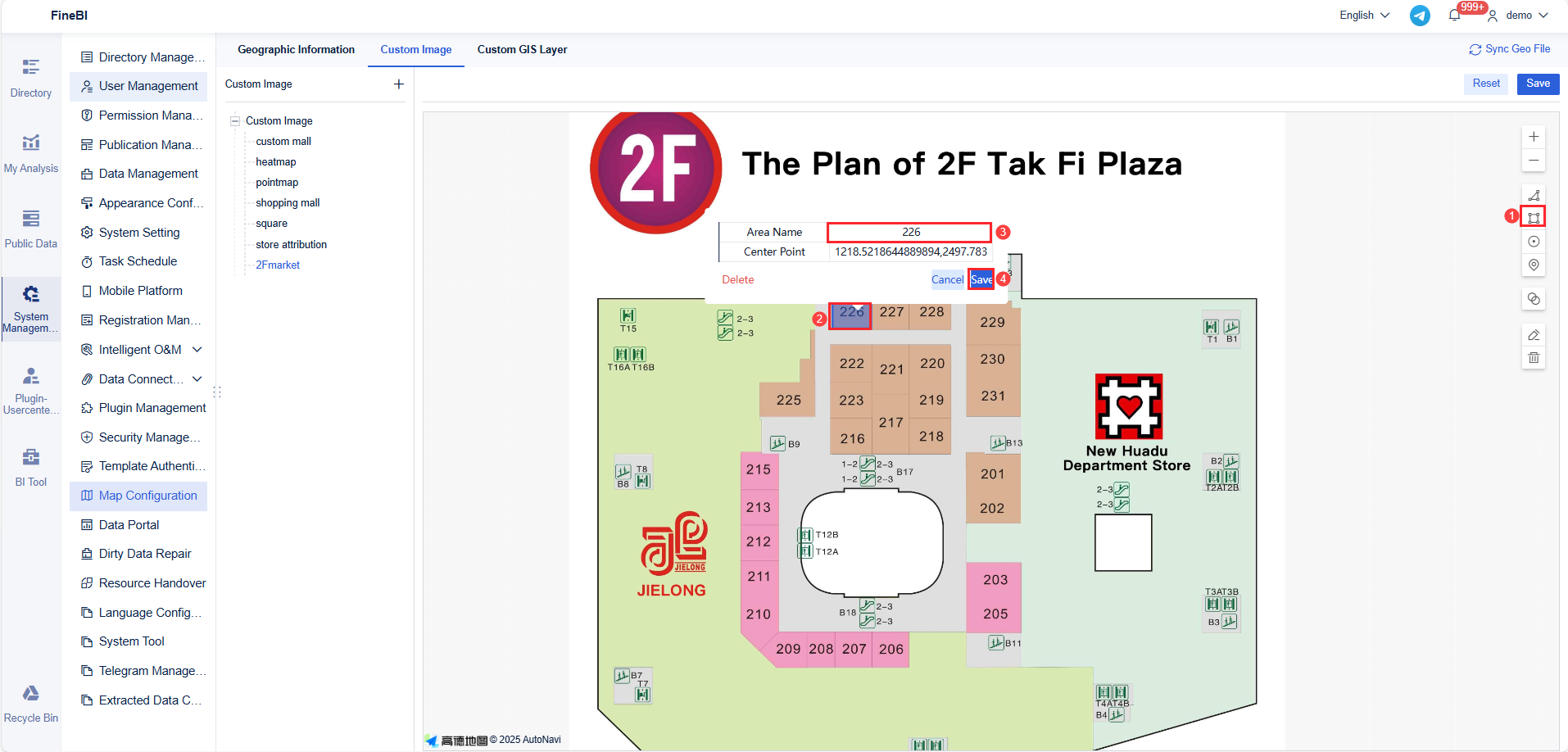Open BI Tool section
Viewport: 1568px width, 752px height.
click(31, 468)
